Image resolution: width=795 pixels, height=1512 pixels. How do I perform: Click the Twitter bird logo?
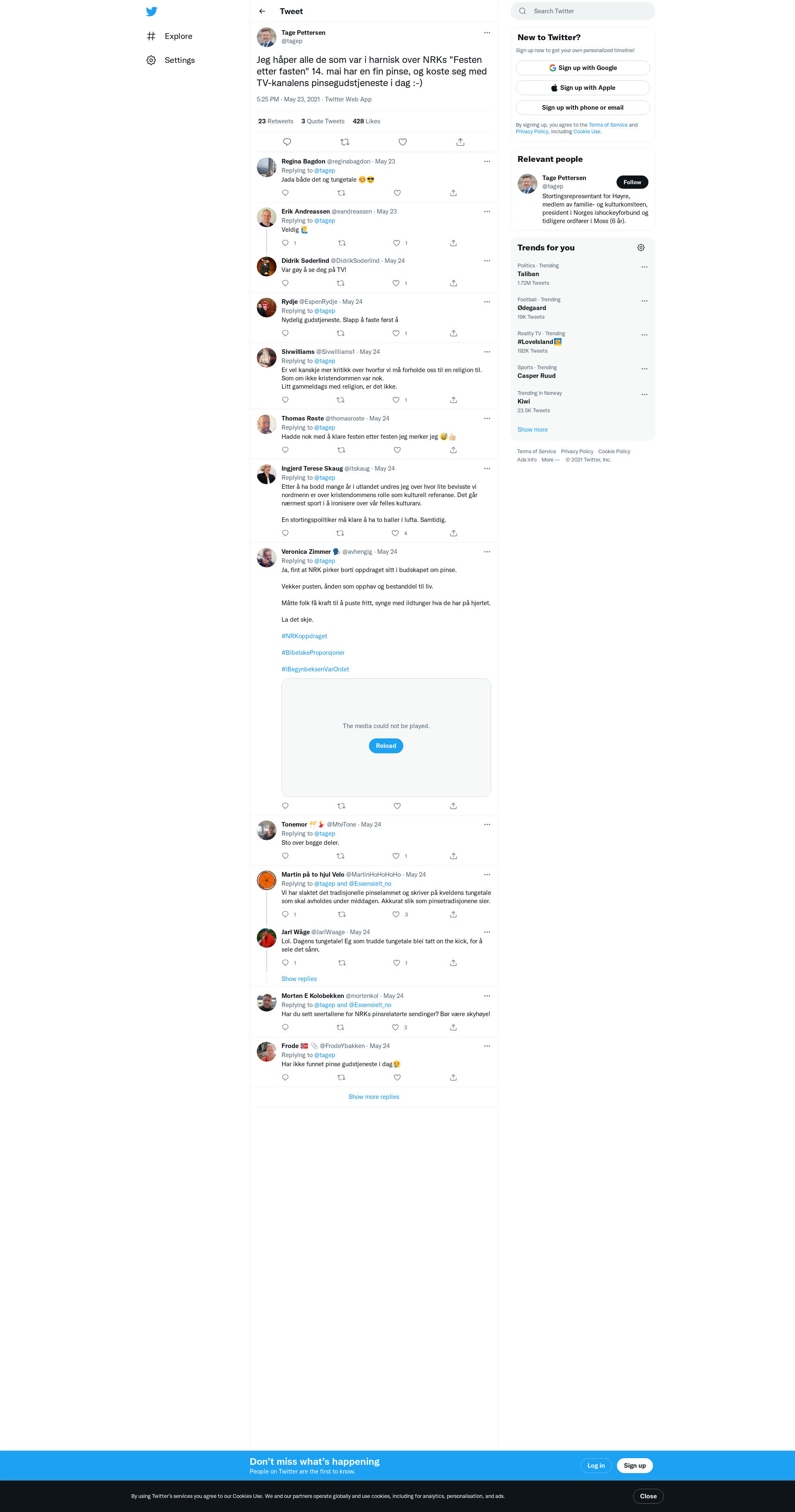click(x=152, y=11)
